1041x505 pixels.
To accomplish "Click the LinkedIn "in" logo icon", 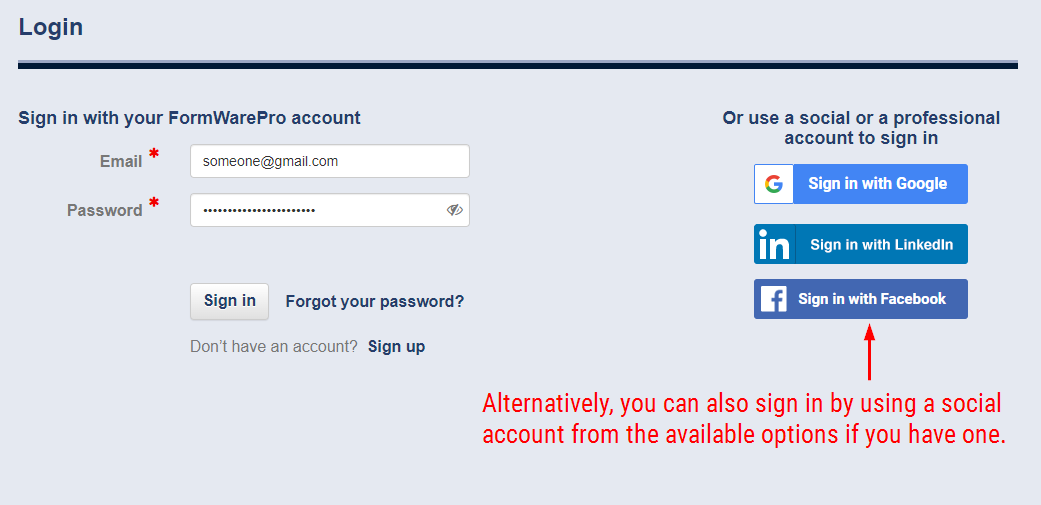I will (774, 244).
